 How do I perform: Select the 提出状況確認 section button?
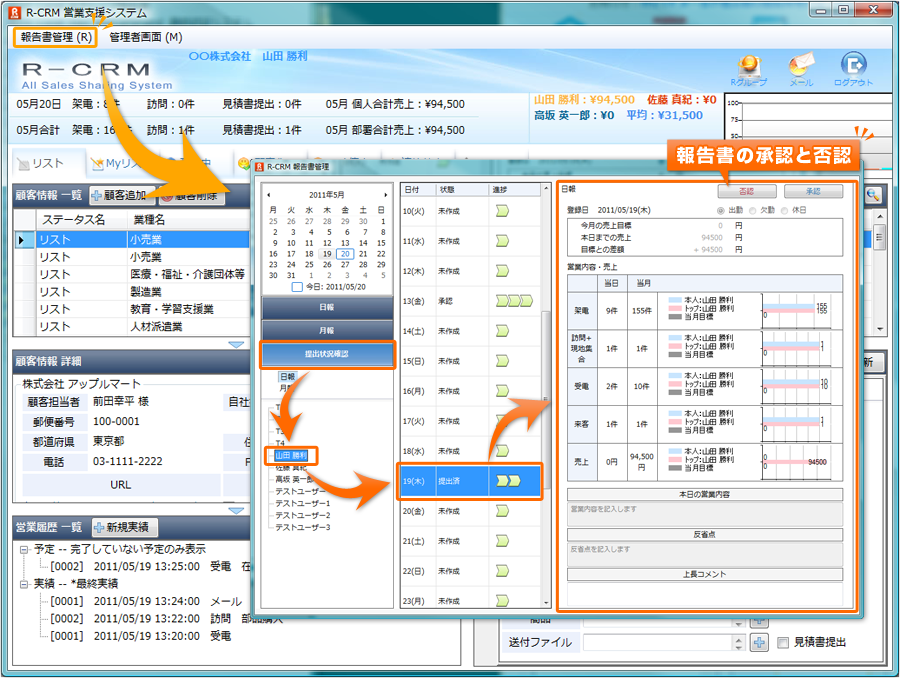pos(327,354)
